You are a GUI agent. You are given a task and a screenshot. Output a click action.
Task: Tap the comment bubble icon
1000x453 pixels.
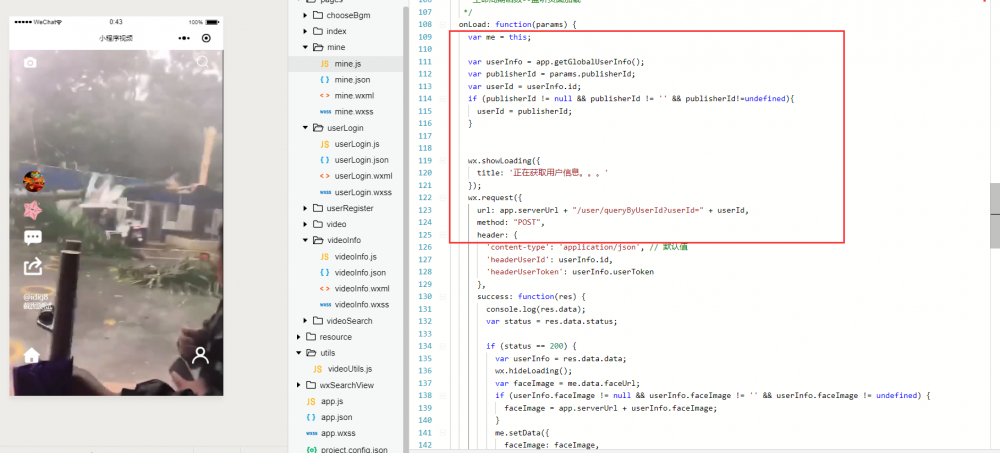(x=33, y=238)
